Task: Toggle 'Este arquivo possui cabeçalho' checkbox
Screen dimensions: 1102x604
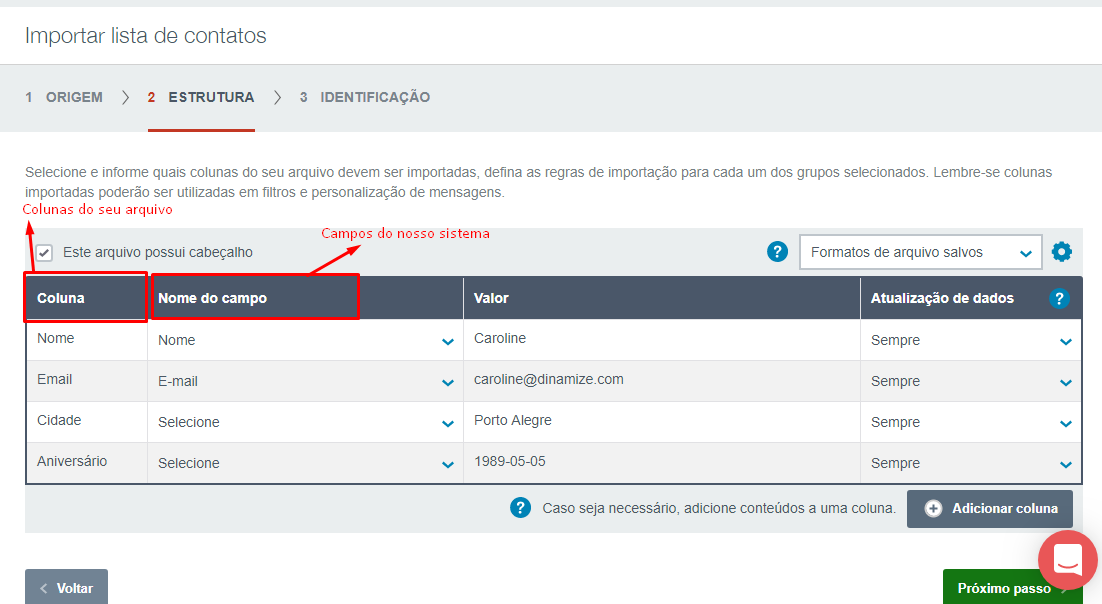Action: [44, 252]
